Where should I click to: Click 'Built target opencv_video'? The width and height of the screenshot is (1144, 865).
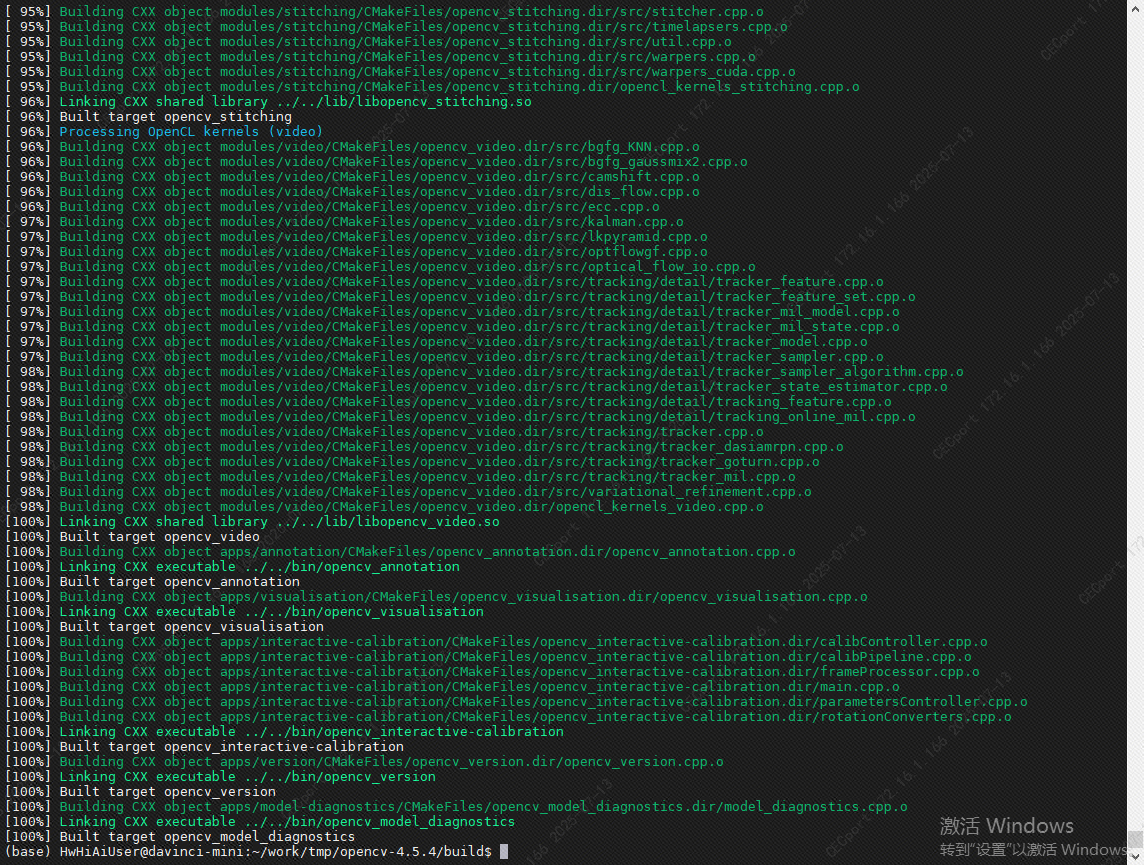coord(159,537)
